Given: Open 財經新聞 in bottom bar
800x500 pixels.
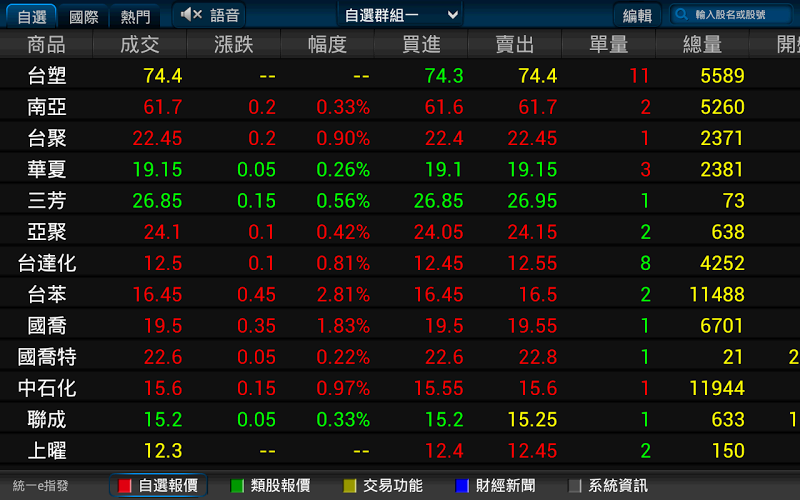Looking at the screenshot, I should tap(495, 486).
